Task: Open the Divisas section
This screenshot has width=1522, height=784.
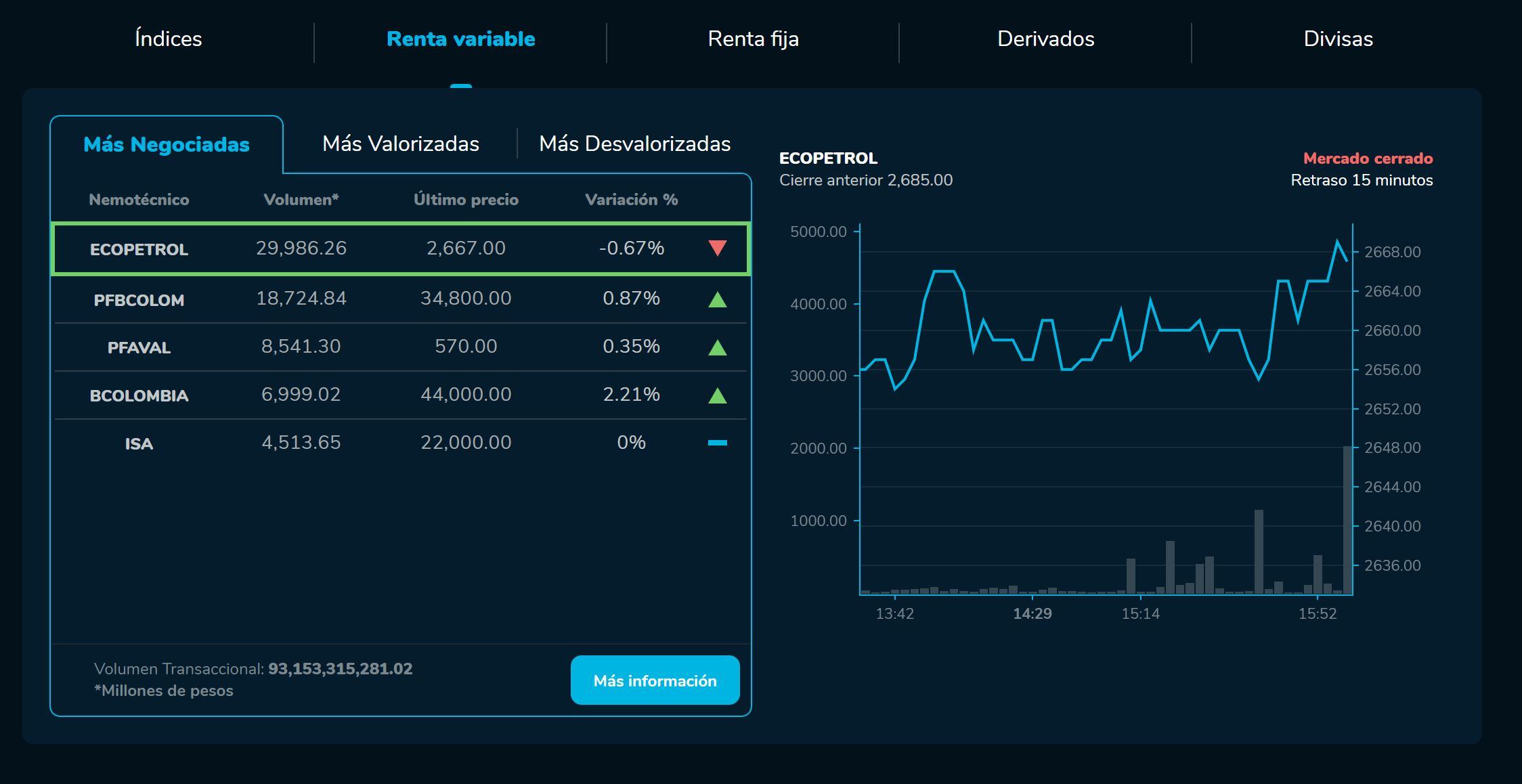Action: (1339, 39)
